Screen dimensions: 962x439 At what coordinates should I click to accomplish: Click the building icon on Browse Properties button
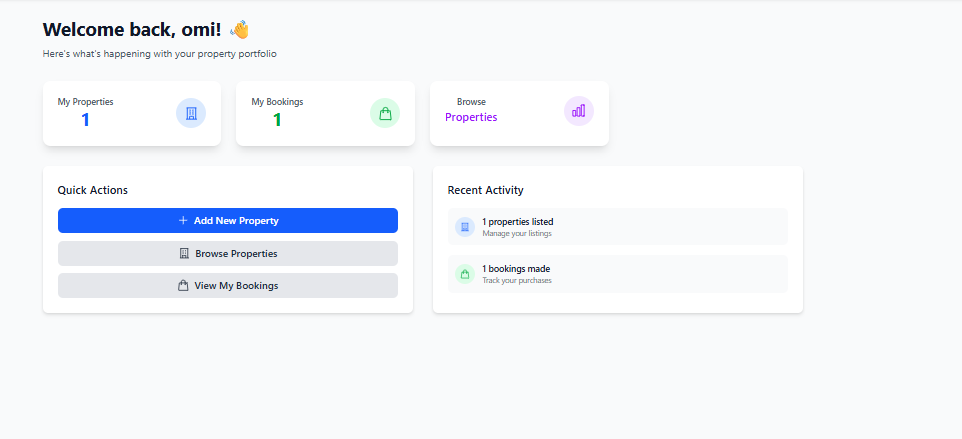tap(184, 253)
